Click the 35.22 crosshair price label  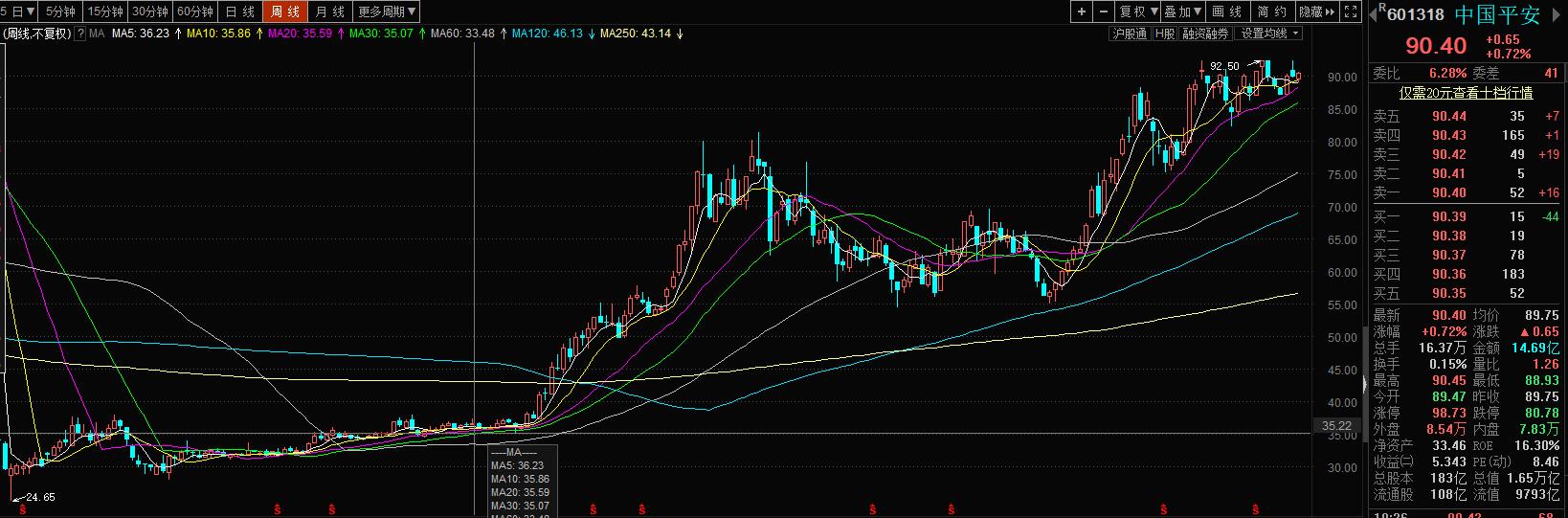click(1336, 426)
